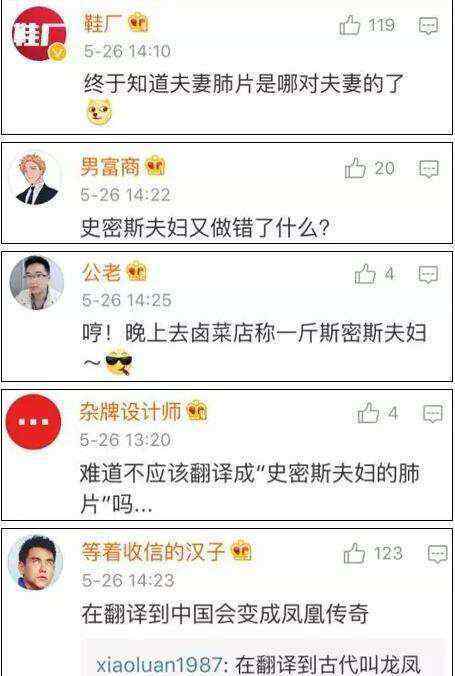455x676 pixels.
Task: Like 公老's comment about 卤菜店
Action: tap(365, 274)
